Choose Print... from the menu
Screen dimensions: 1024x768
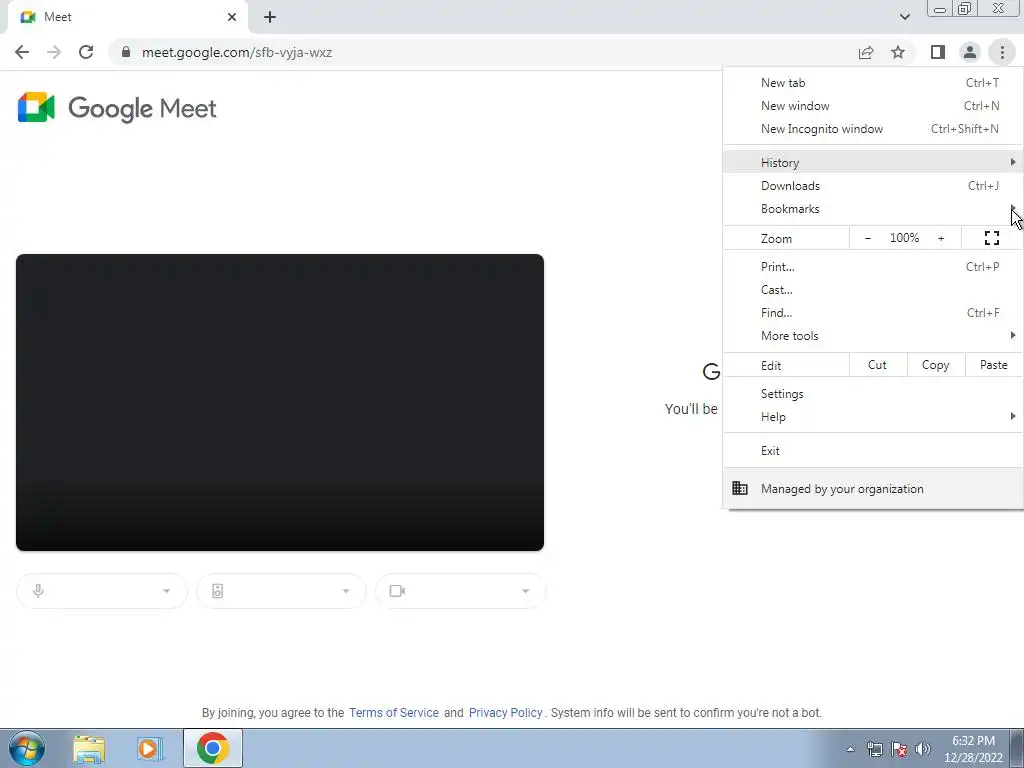click(x=872, y=266)
